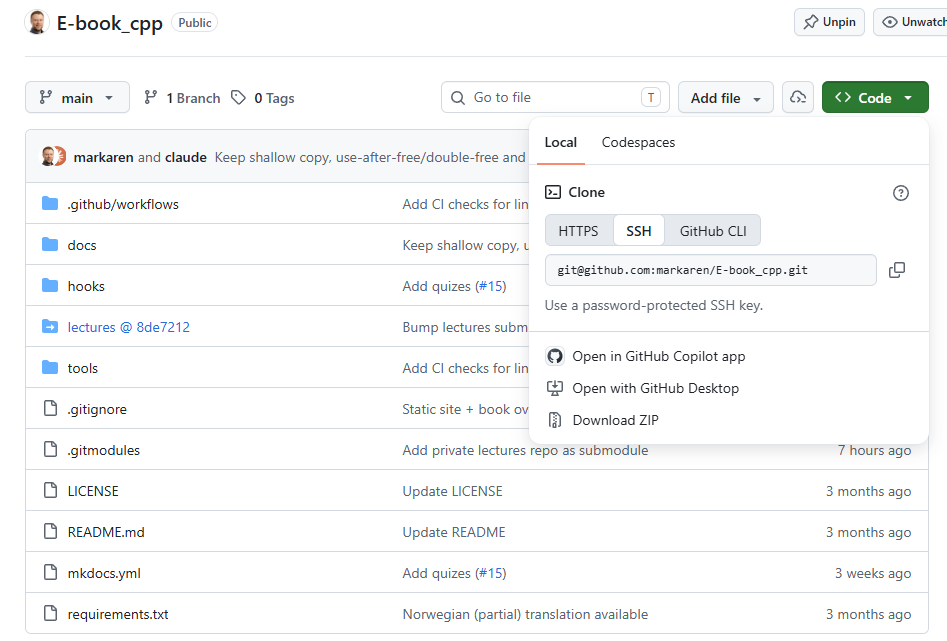Click the file icon beside .gitignore

click(51, 408)
